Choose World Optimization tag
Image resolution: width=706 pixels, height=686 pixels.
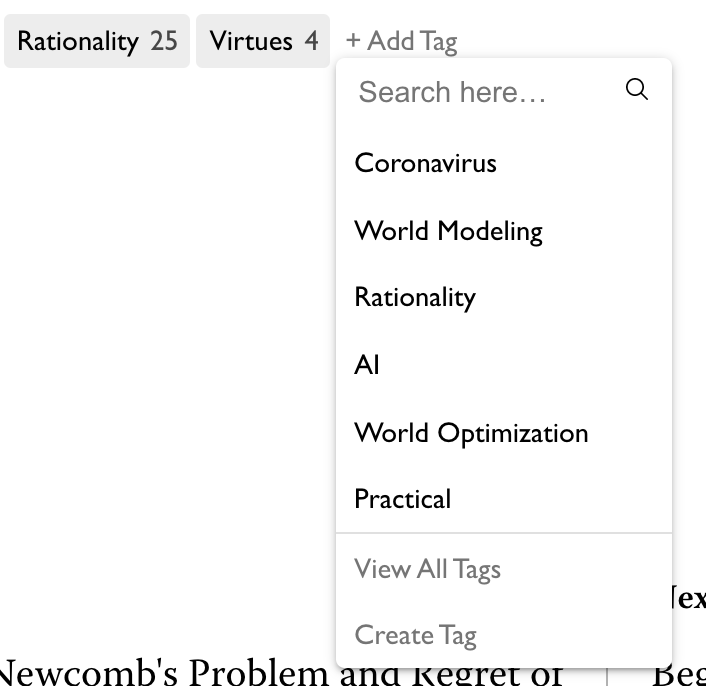(x=504, y=432)
